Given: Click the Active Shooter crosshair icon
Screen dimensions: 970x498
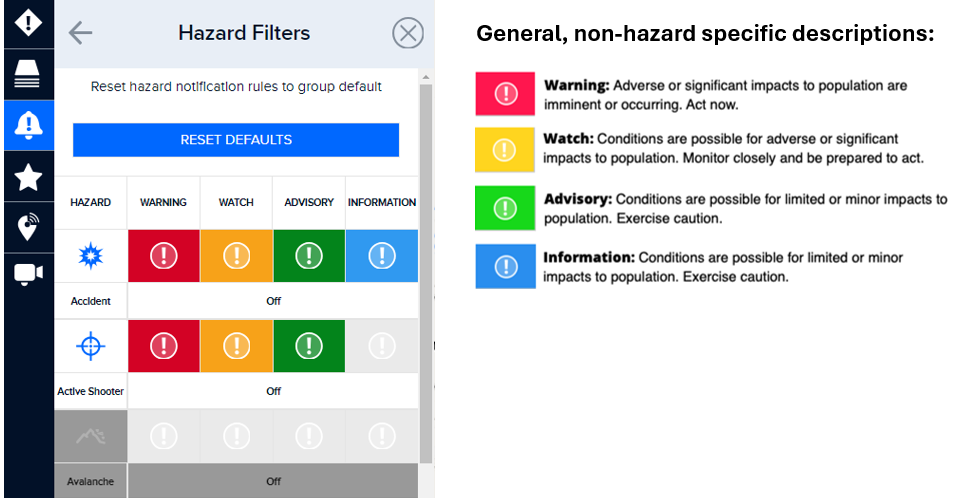Looking at the screenshot, I should point(91,346).
